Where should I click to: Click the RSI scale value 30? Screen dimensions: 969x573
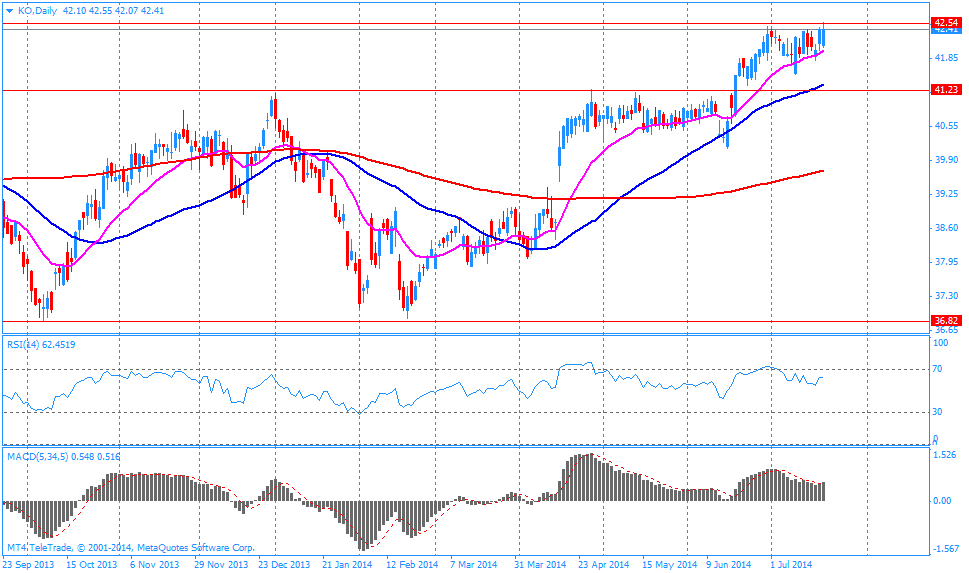[x=937, y=411]
